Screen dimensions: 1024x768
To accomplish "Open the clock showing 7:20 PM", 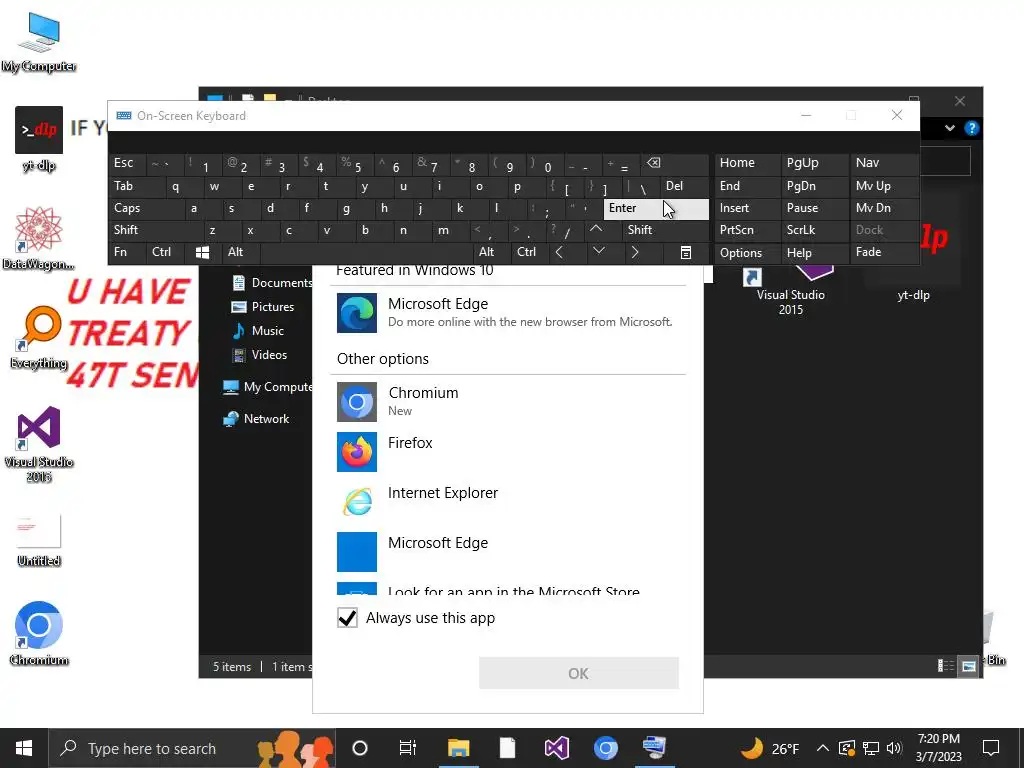I will coord(938,748).
